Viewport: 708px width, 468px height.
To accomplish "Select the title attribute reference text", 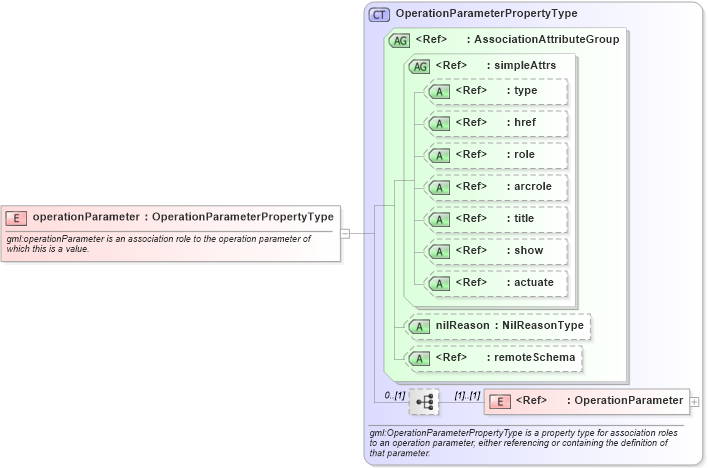I will click(x=494, y=219).
